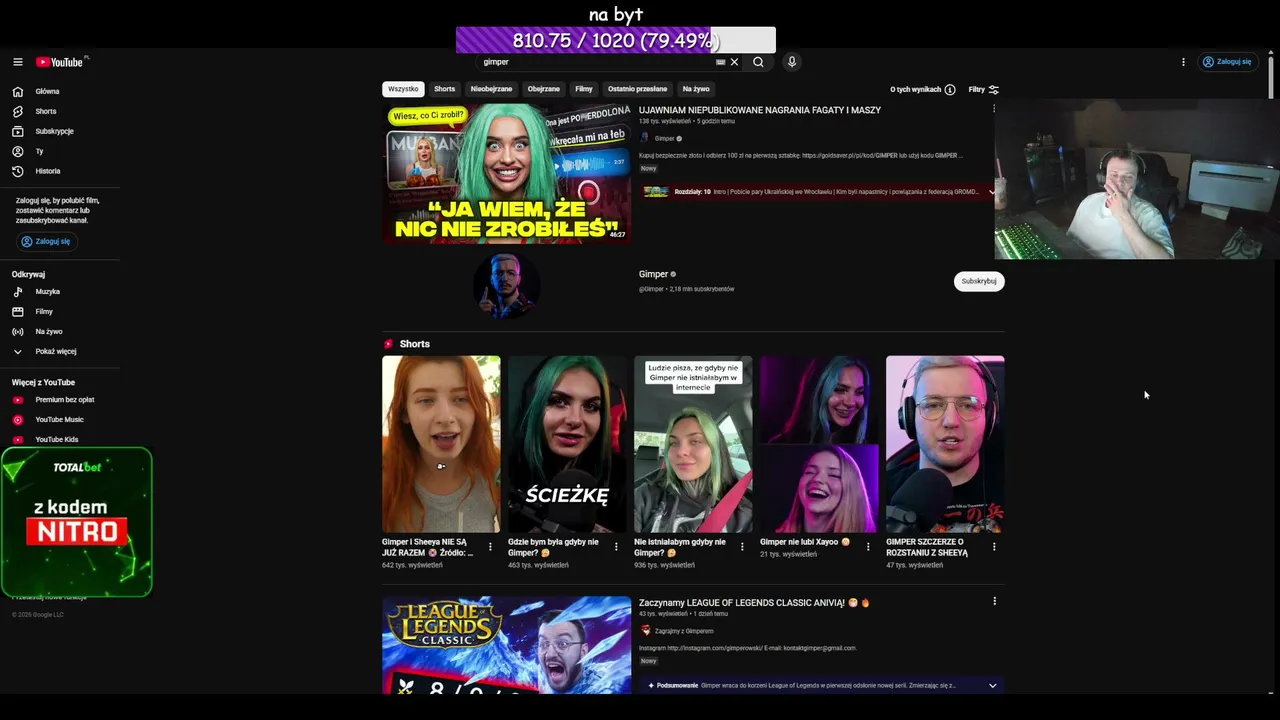Click into the search field containing gimper
1280x720 pixels.
[x=595, y=62]
